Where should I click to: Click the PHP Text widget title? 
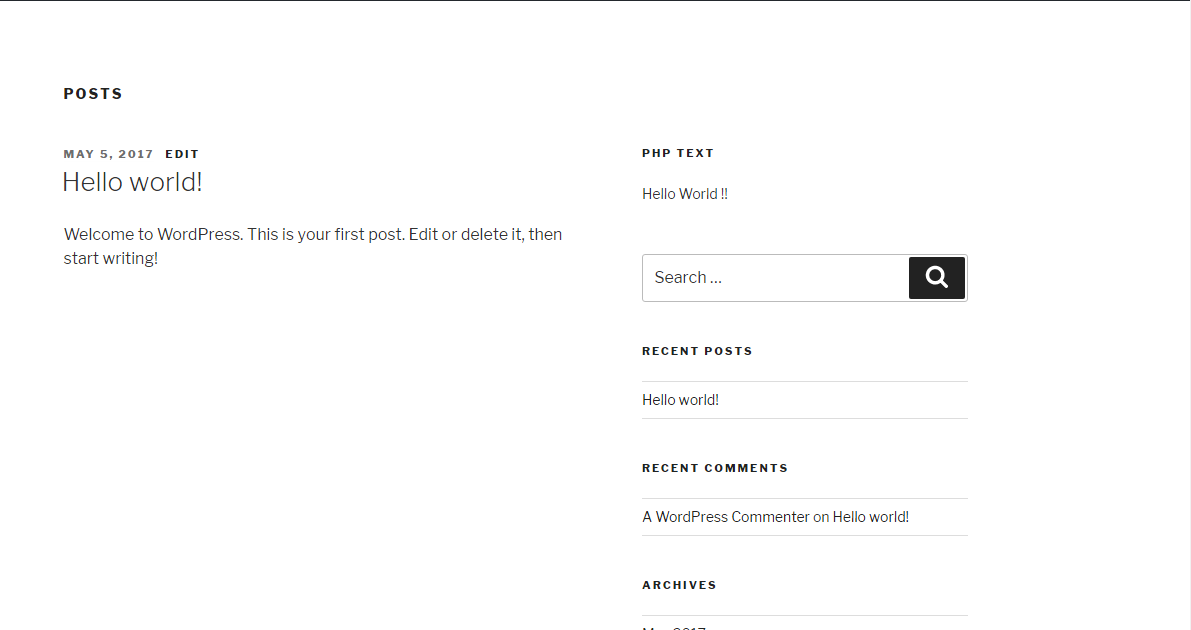pyautogui.click(x=678, y=153)
